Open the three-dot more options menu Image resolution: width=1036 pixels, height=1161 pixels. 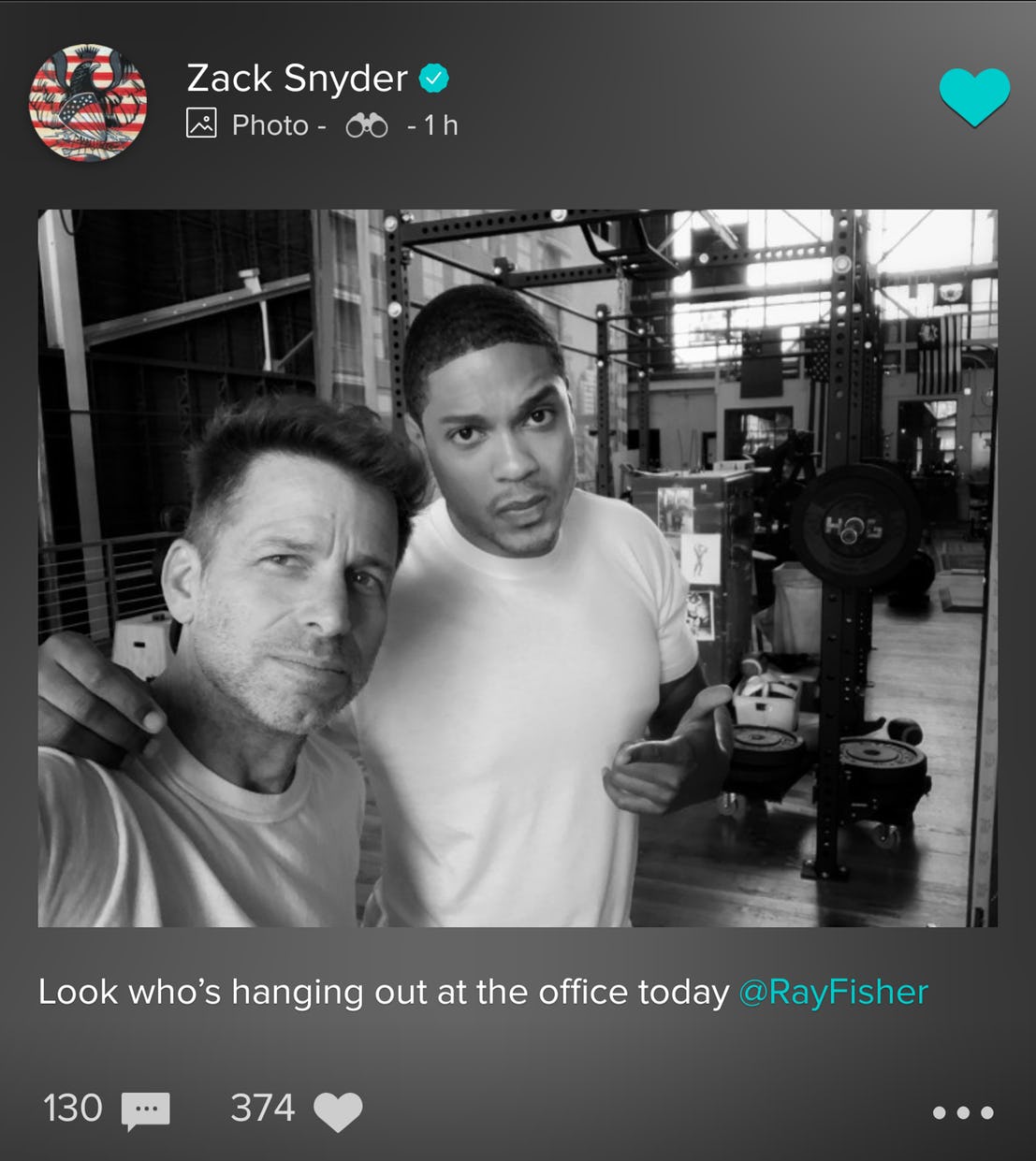[x=963, y=1112]
